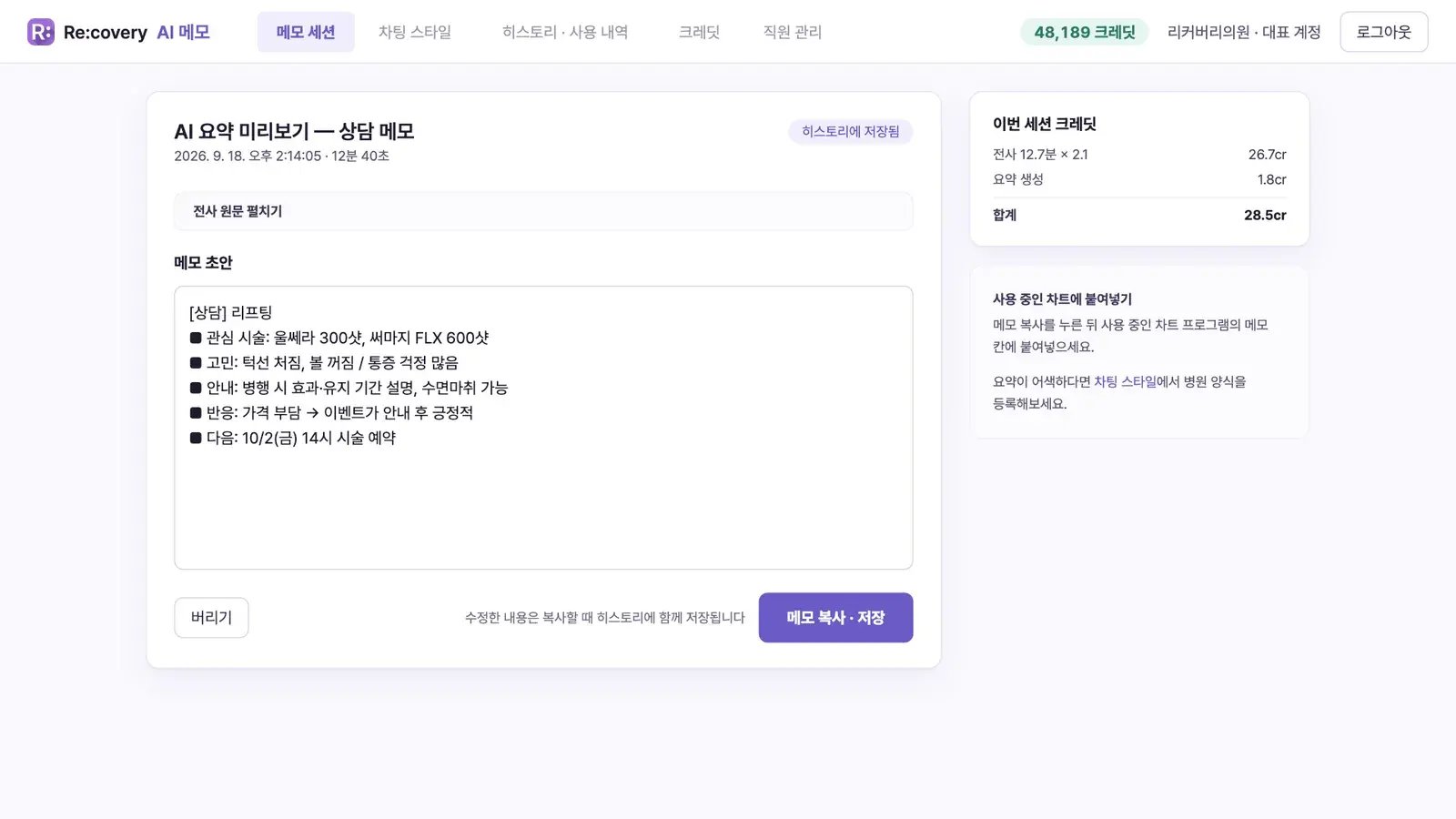The width and height of the screenshot is (1456, 819).
Task: Select the 직원 관리 tab
Action: pyautogui.click(x=793, y=32)
